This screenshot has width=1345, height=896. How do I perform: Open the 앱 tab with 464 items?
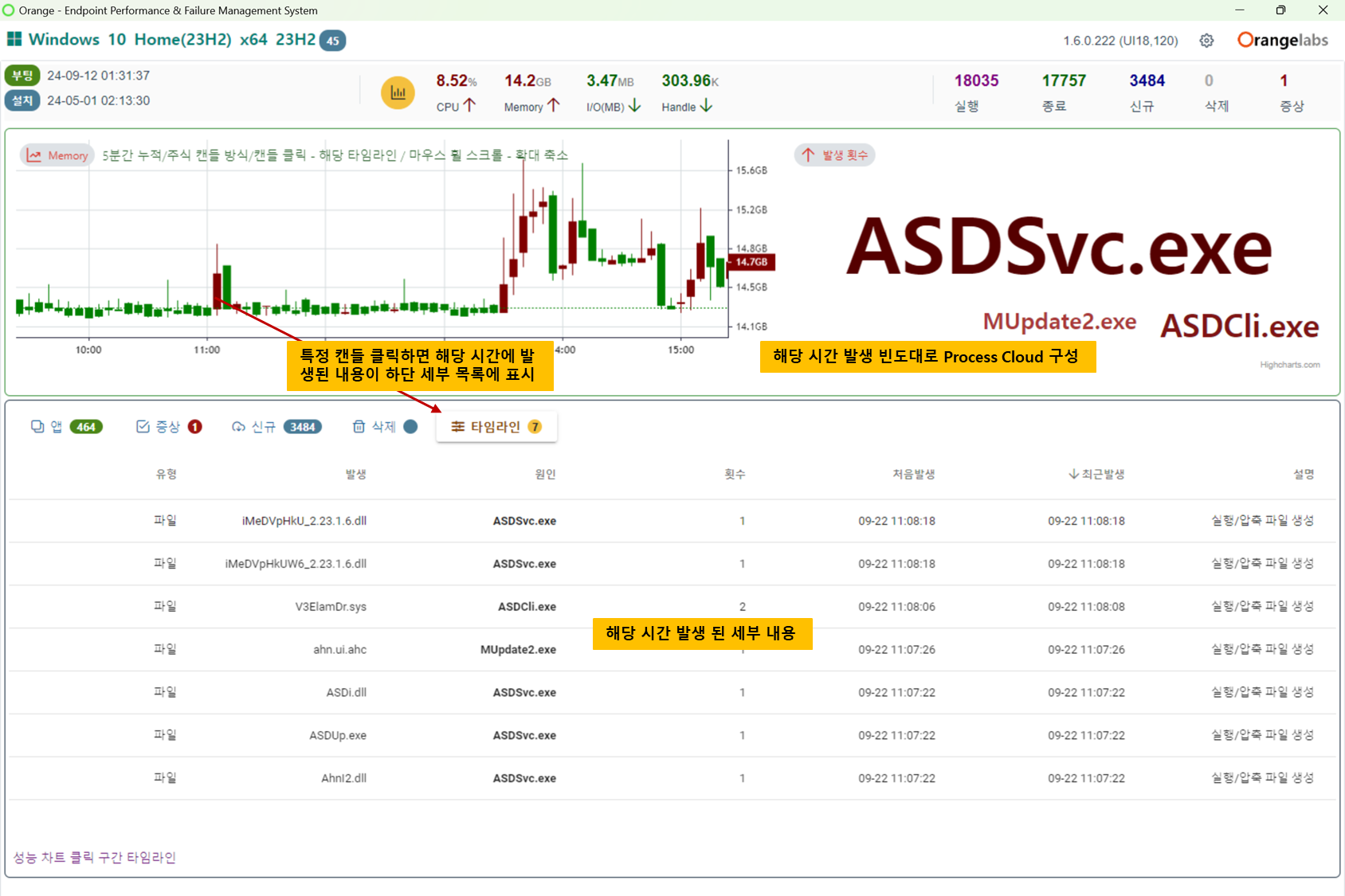click(x=67, y=426)
